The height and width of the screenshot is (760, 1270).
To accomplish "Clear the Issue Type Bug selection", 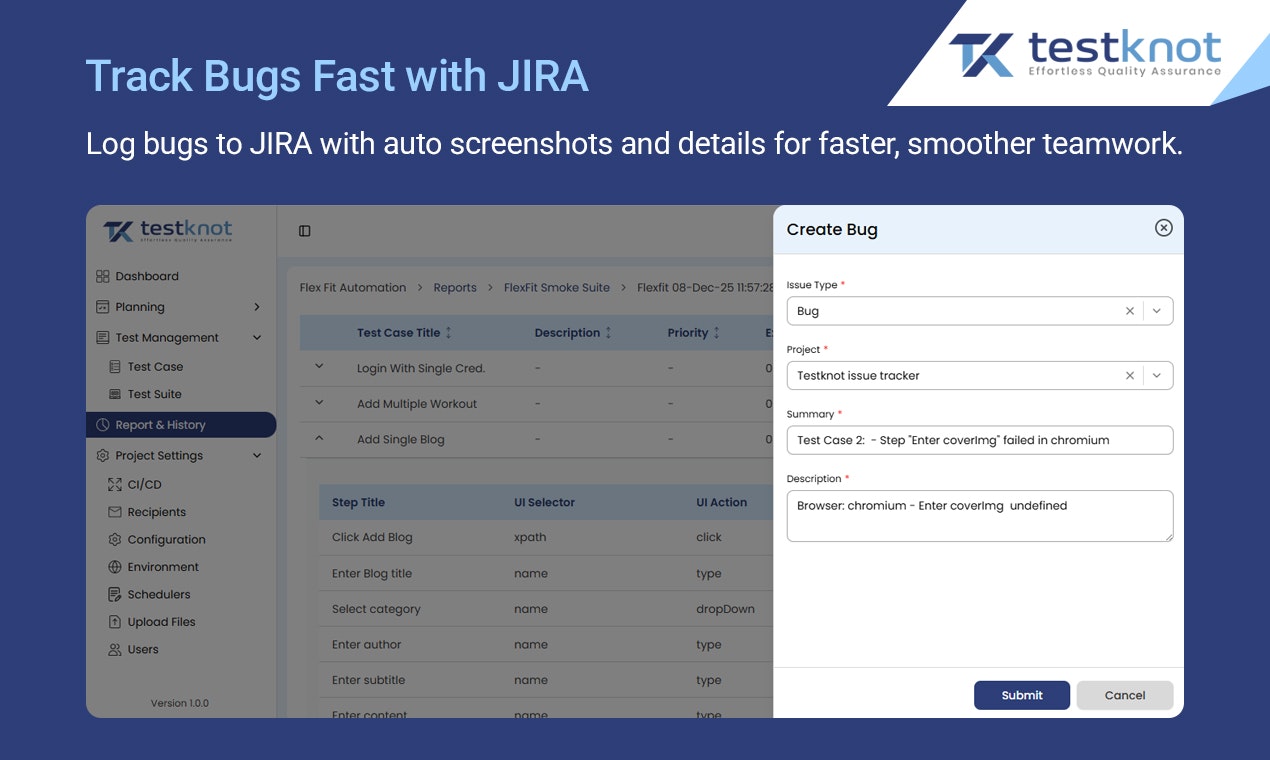I will tap(1130, 311).
